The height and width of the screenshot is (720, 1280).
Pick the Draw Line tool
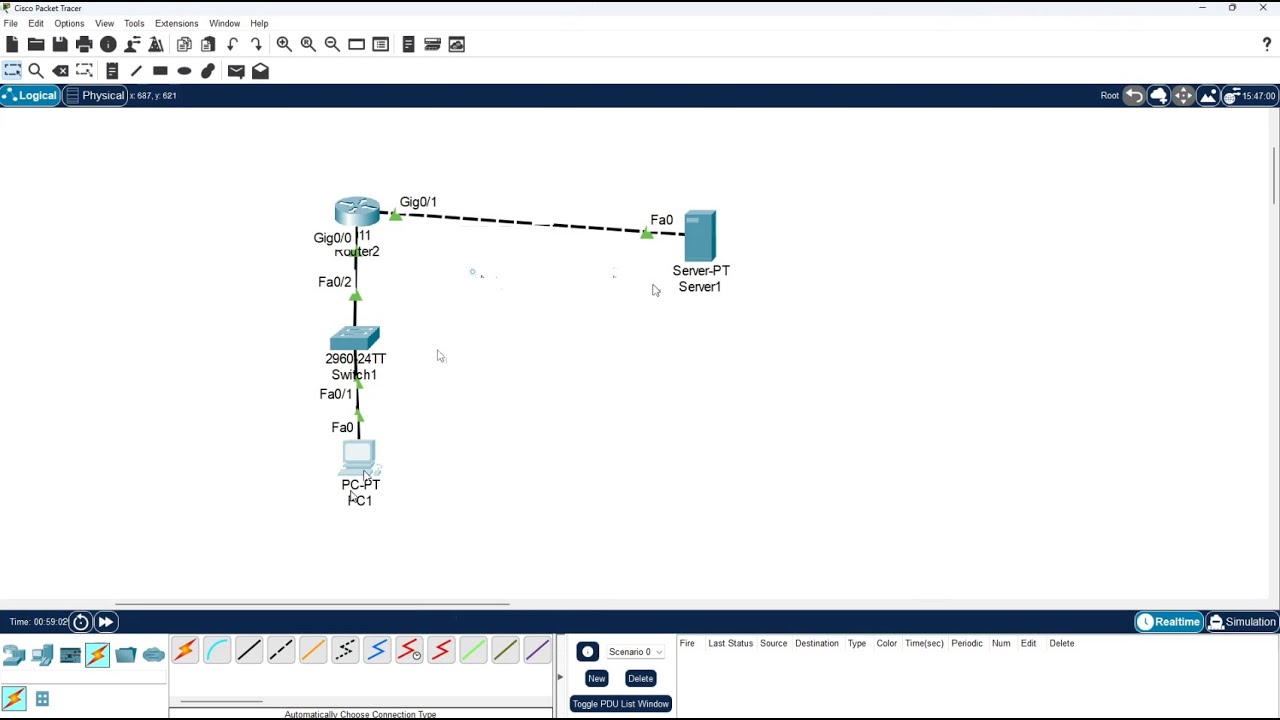point(136,71)
